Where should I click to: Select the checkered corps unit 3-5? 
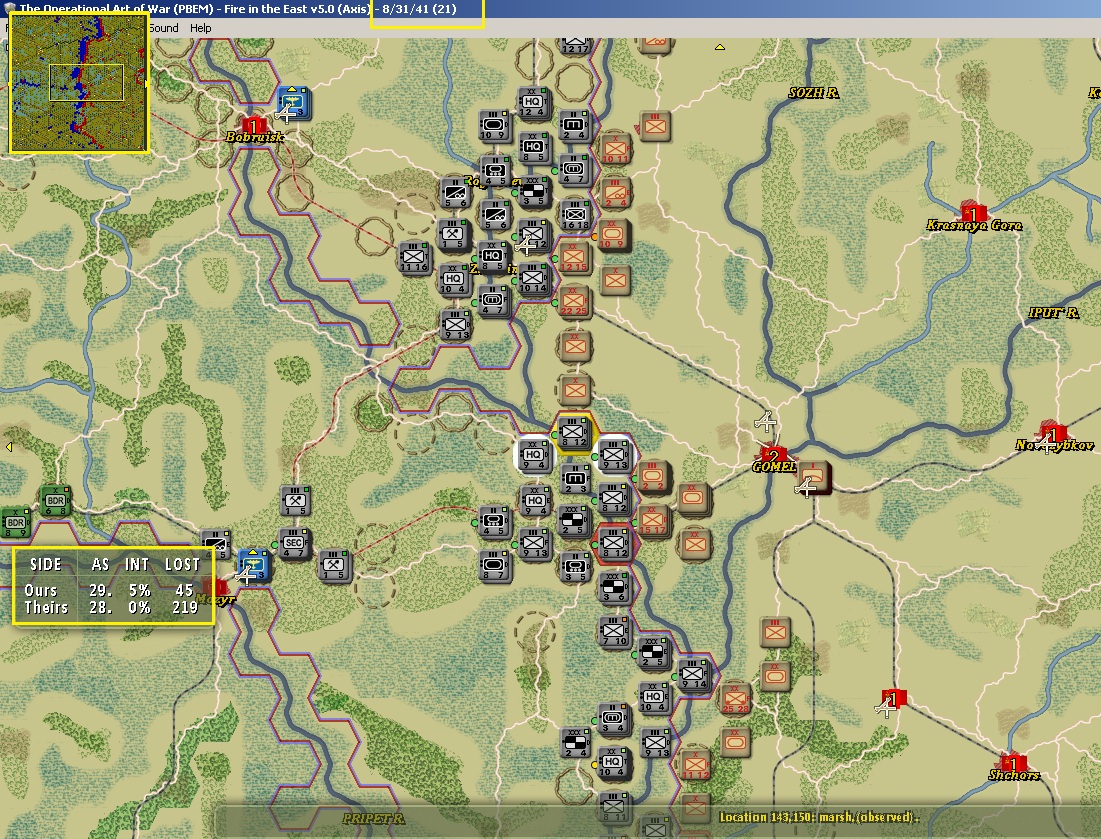pyautogui.click(x=534, y=193)
